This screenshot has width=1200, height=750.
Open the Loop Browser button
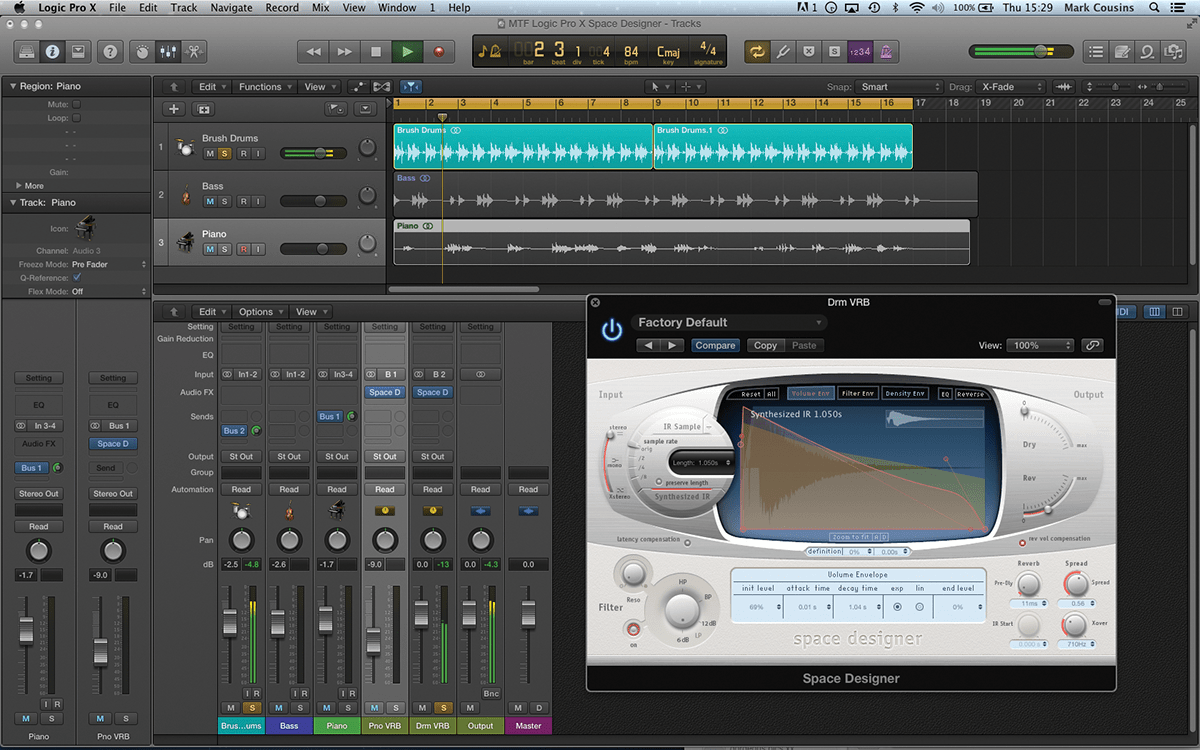[x=1148, y=51]
